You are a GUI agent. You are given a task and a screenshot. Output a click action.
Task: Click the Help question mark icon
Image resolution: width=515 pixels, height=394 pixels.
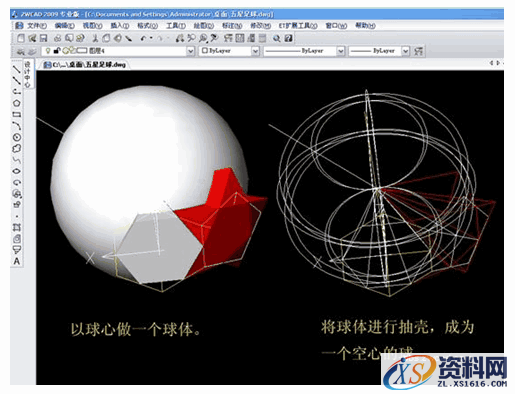click(x=289, y=38)
